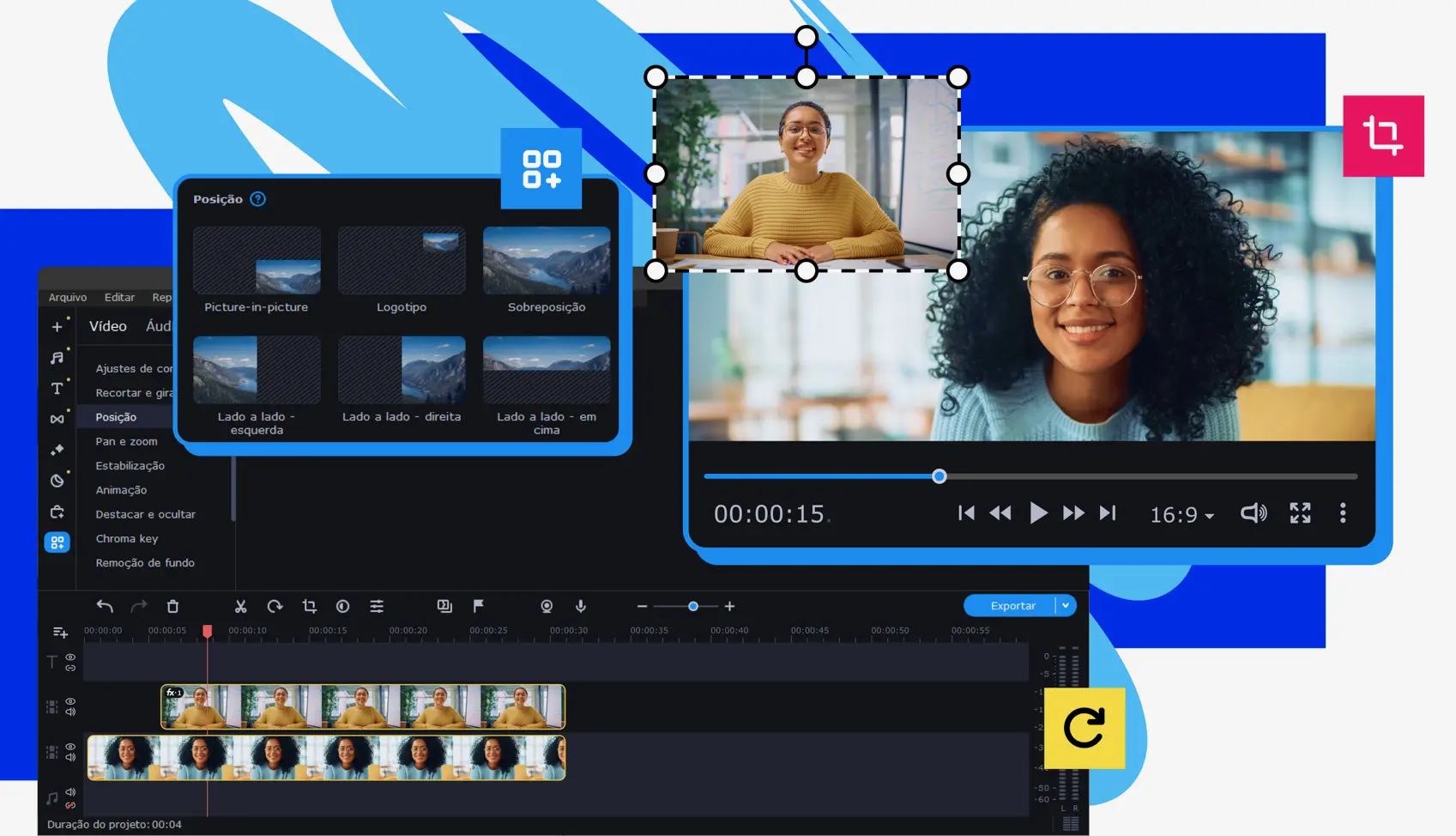Select the scissors tool to split the clip

(240, 606)
